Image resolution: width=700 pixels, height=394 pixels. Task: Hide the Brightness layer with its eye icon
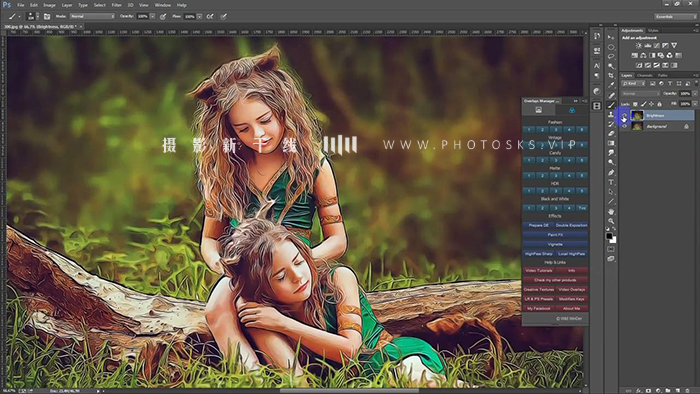click(624, 116)
